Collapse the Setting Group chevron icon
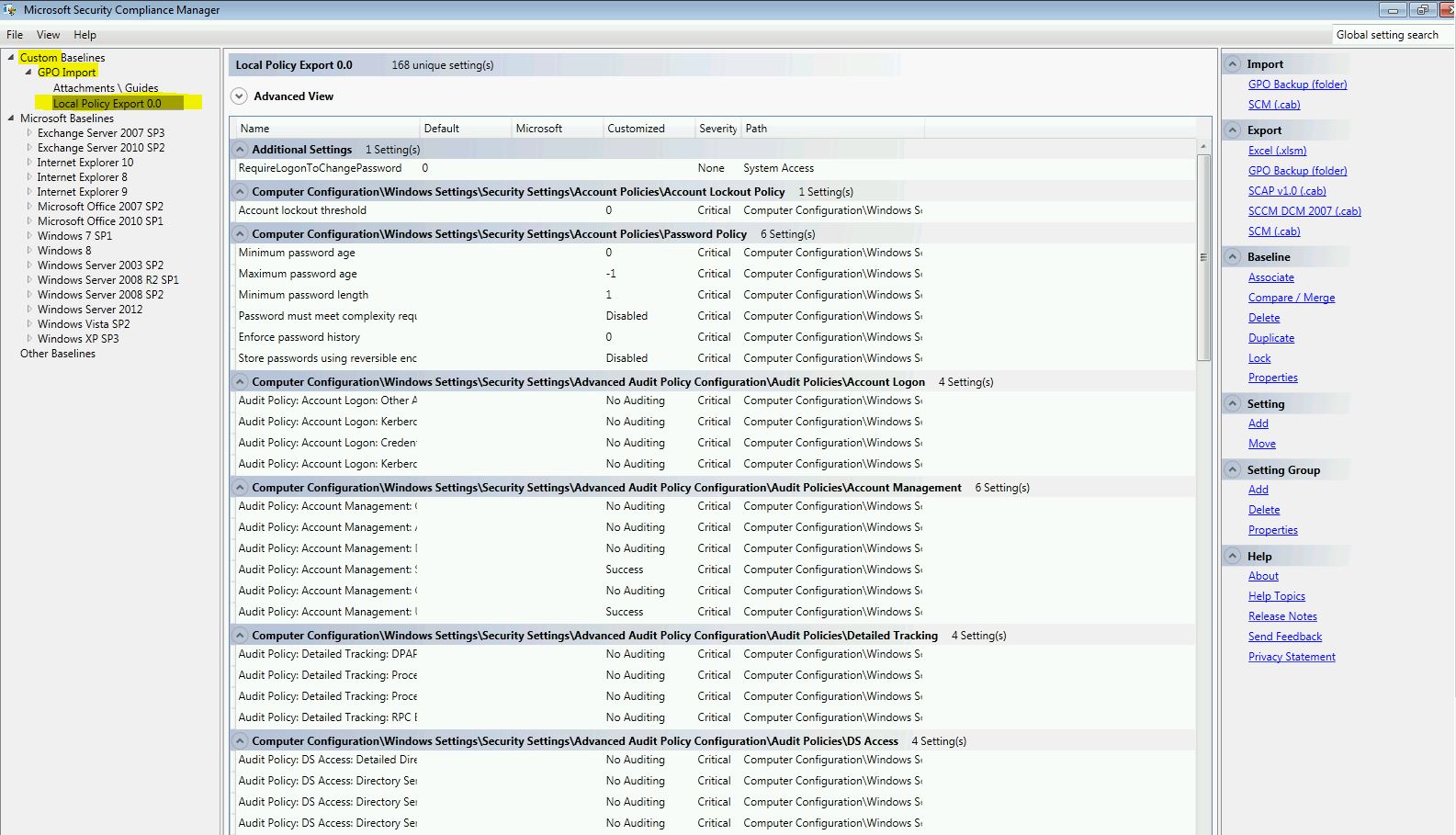The width and height of the screenshot is (1456, 835). (1232, 470)
